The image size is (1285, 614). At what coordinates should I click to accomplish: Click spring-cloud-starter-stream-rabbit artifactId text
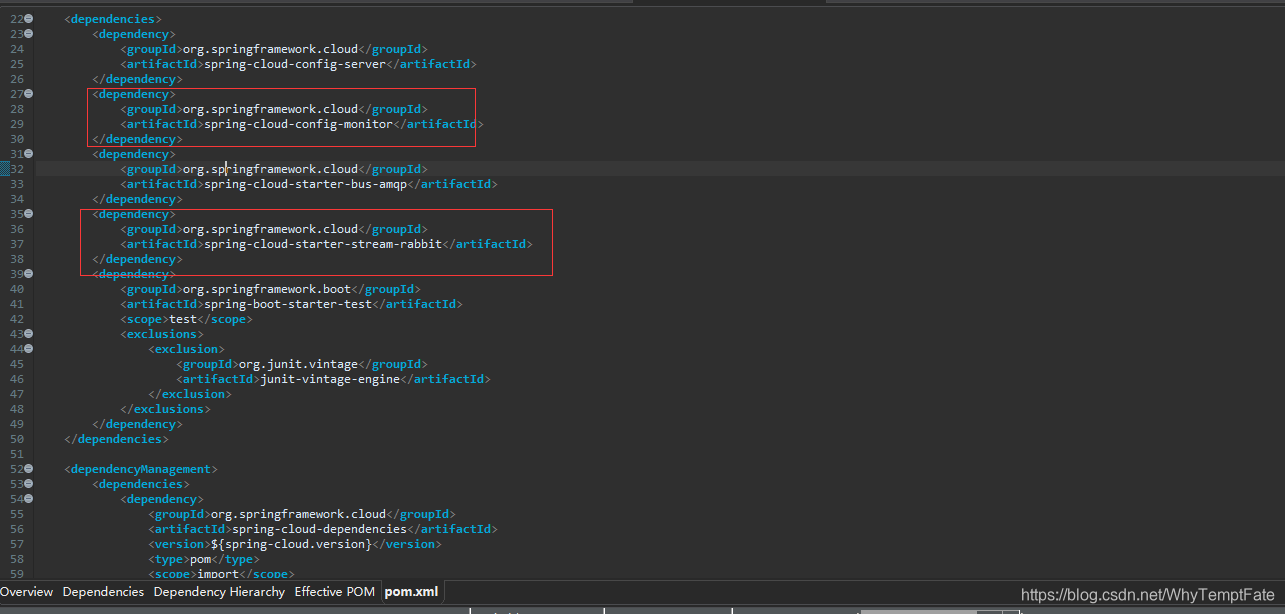tap(322, 244)
